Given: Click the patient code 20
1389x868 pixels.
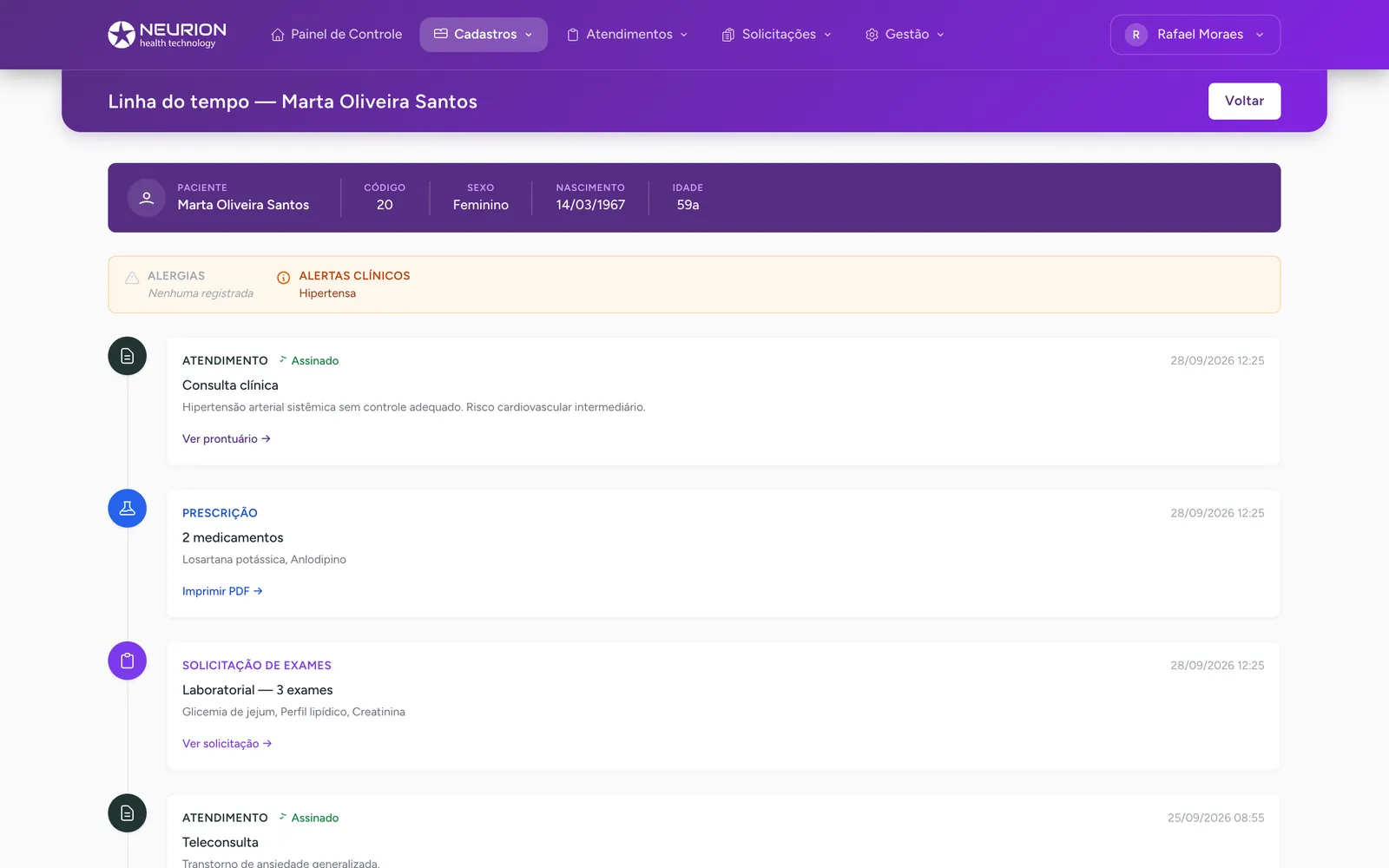Looking at the screenshot, I should click(385, 205).
